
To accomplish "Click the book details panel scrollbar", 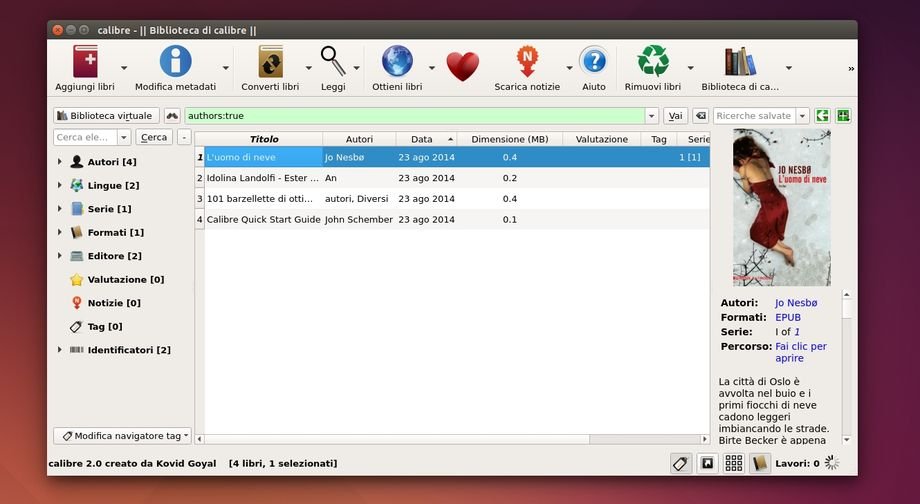I will tap(847, 370).
